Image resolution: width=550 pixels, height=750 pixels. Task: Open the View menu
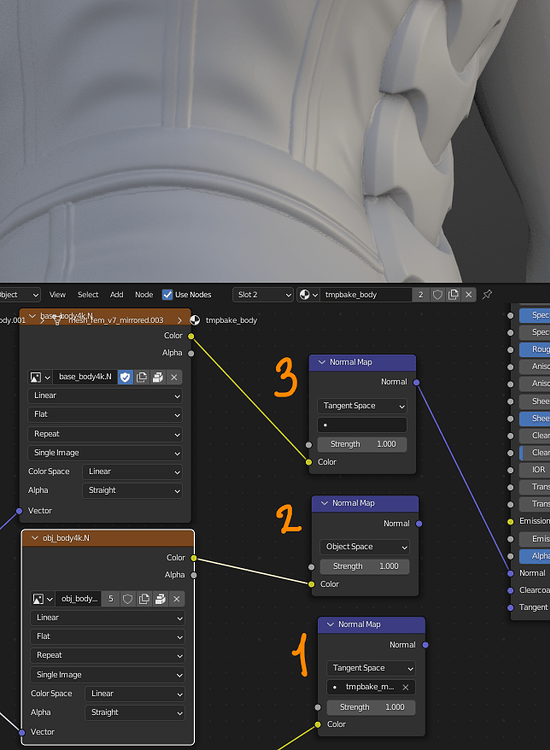[x=57, y=295]
